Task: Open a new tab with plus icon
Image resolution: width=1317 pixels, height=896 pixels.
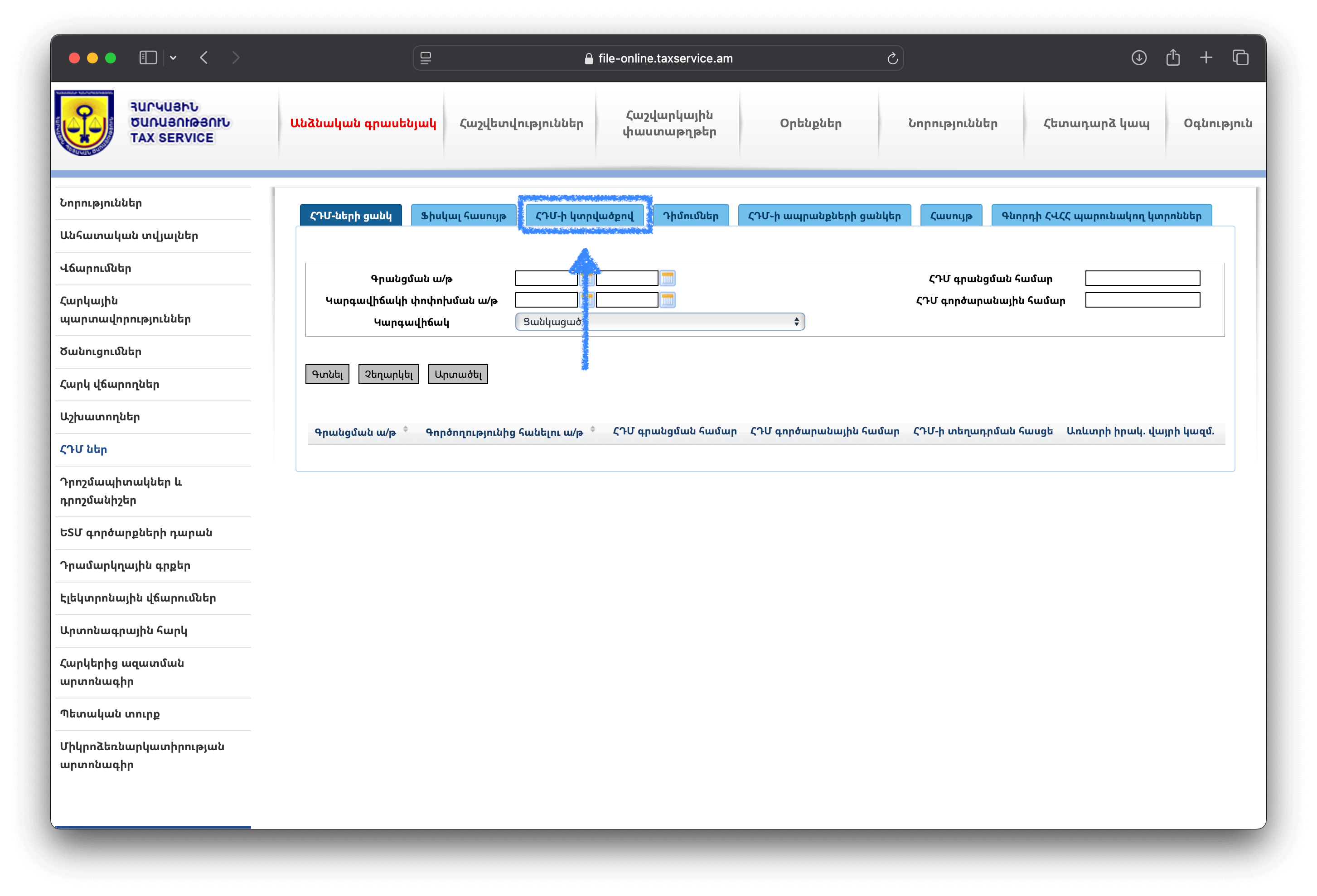Action: coord(1206,58)
